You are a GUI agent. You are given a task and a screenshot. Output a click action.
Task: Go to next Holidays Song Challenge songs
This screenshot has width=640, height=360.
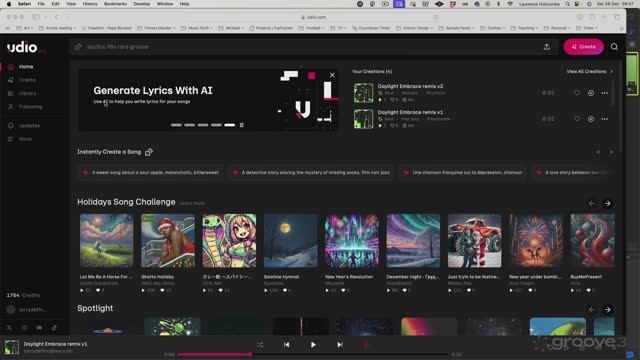pyautogui.click(x=607, y=203)
